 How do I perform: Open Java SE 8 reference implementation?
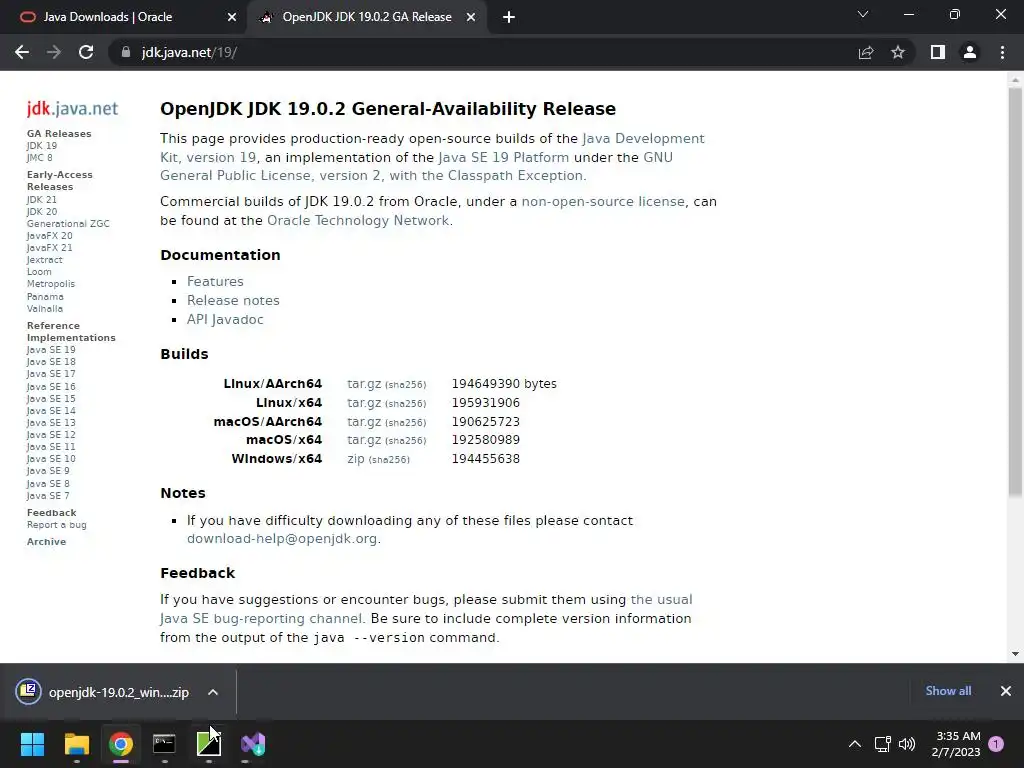48,483
